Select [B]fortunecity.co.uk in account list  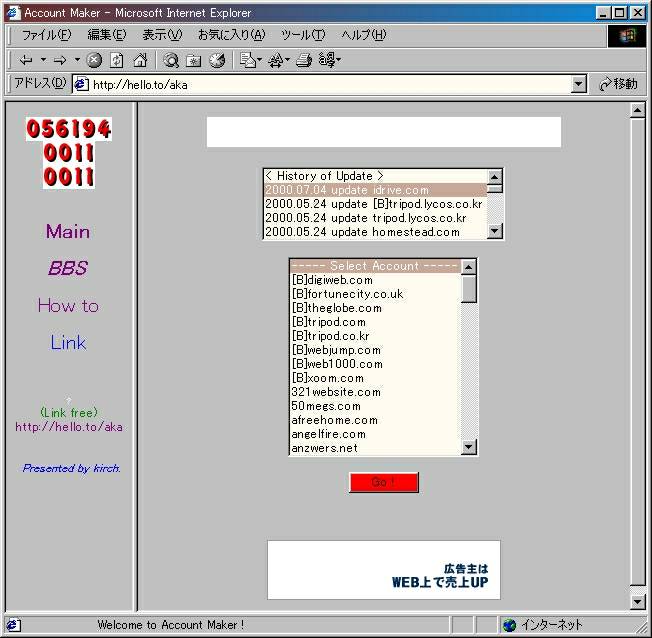click(x=375, y=294)
